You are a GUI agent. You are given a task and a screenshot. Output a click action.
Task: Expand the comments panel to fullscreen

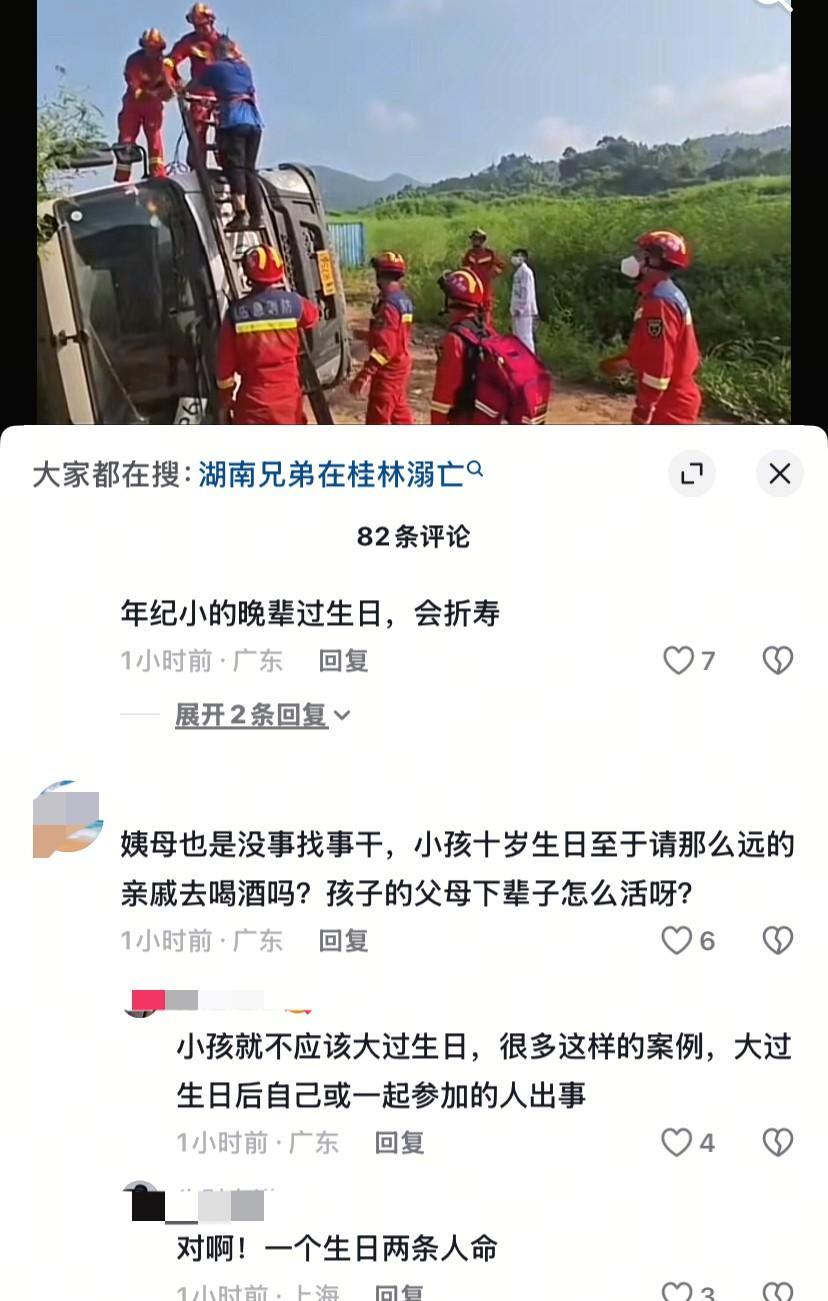coord(691,474)
